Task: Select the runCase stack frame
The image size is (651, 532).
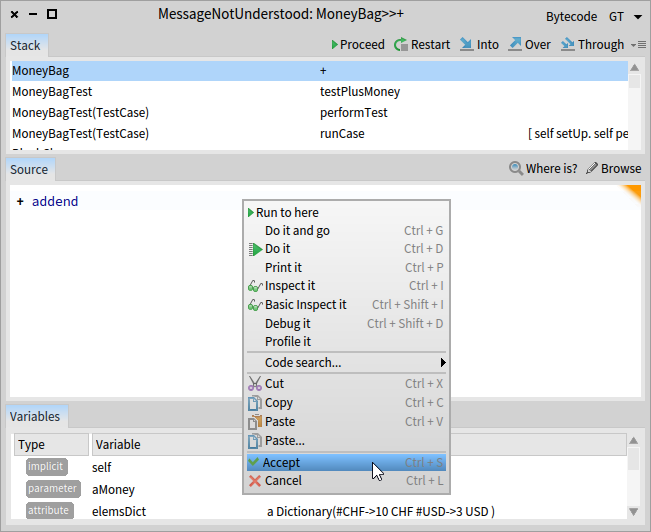Action: pyautogui.click(x=319, y=134)
